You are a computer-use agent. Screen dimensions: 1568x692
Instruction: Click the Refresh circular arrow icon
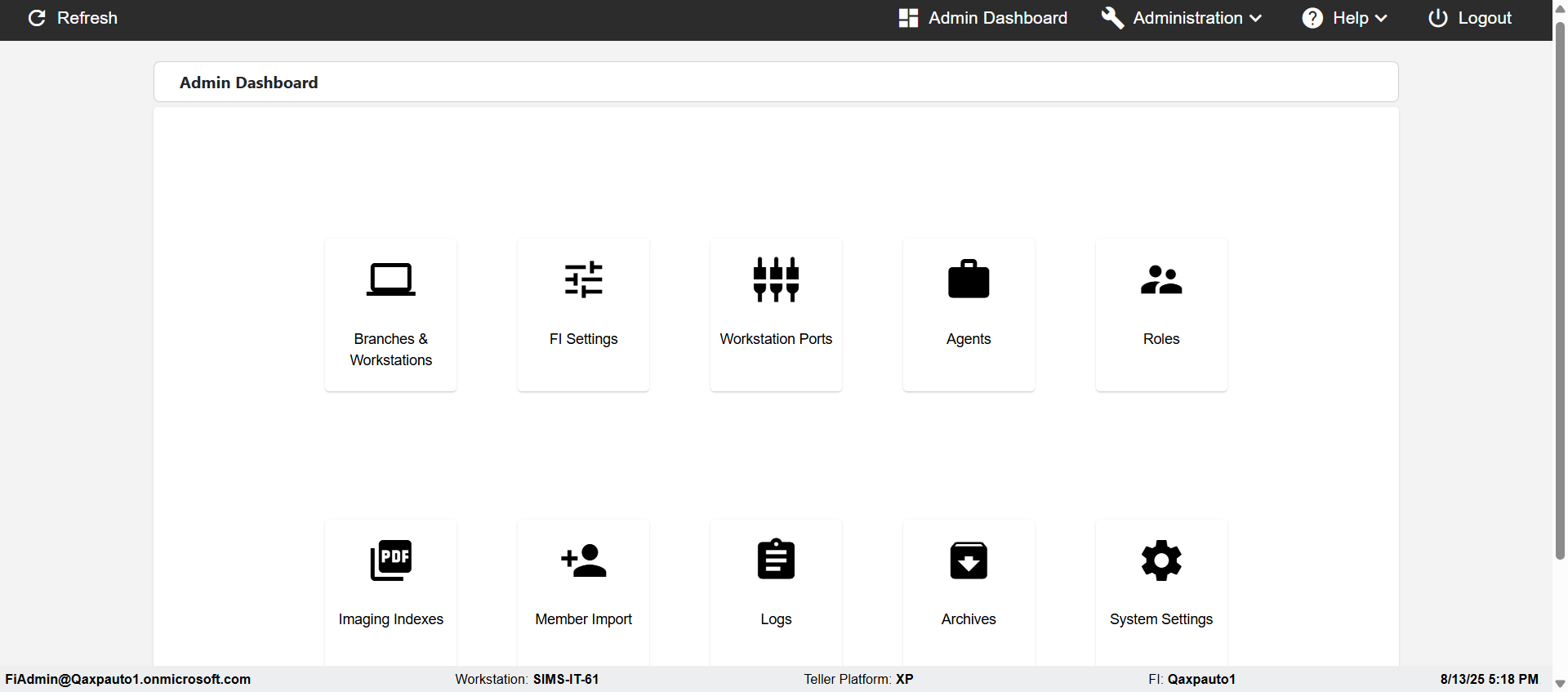pyautogui.click(x=37, y=18)
